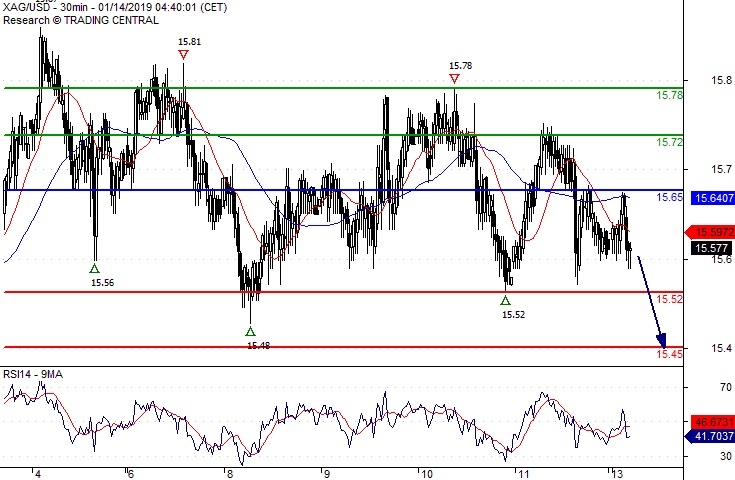Screen dimensions: 735x480
Task: Click the green marker at the 15.48 low
Action: click(250, 331)
